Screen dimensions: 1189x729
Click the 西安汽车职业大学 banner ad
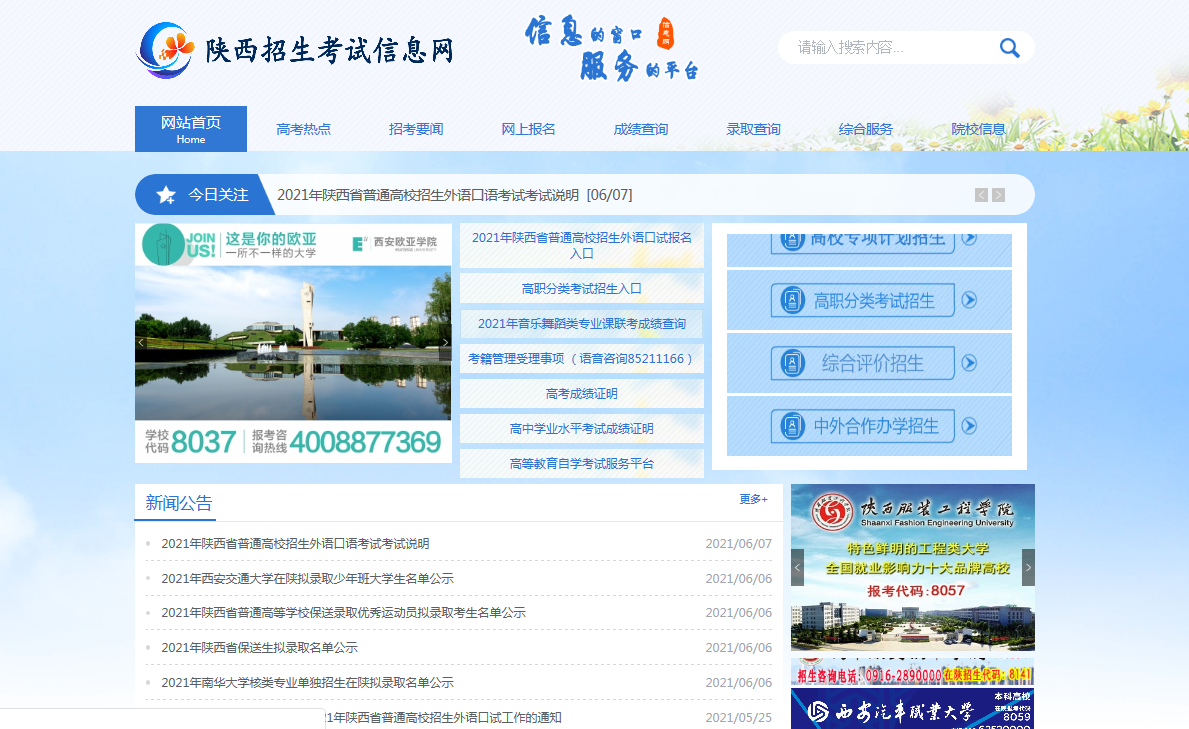click(x=912, y=708)
